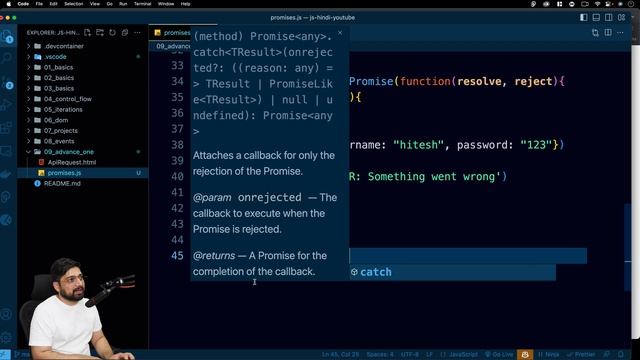Toggle primary side bar layout icon
Image resolution: width=640 pixels, height=360 pixels.
tap(584, 17)
